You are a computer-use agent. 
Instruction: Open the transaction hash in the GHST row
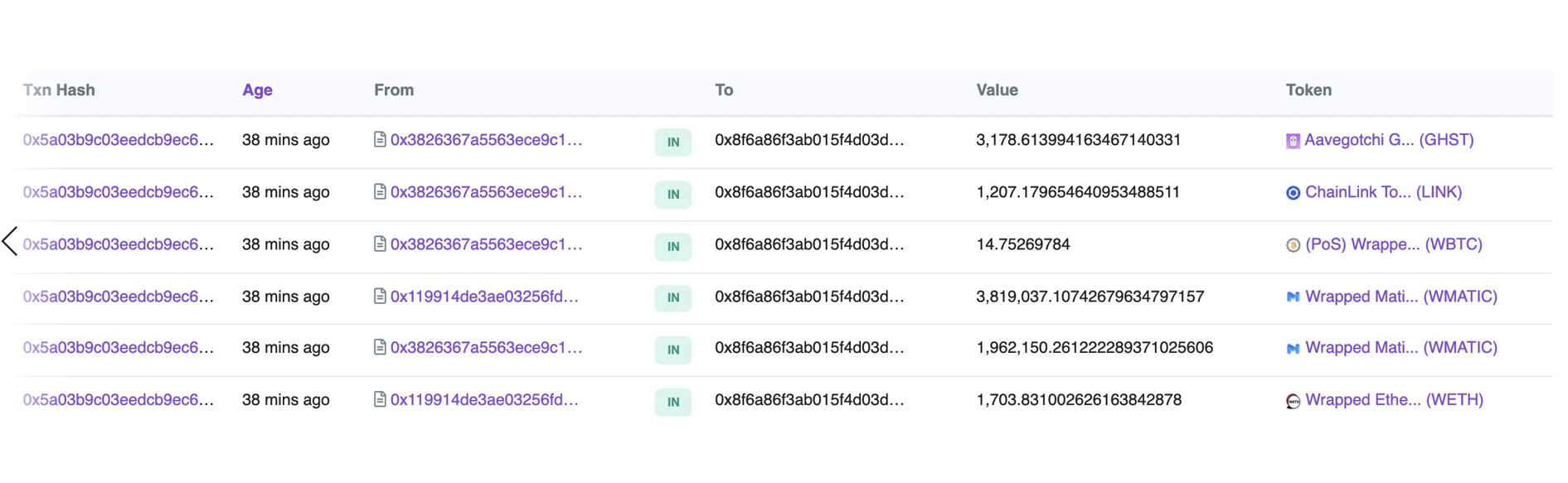point(119,140)
